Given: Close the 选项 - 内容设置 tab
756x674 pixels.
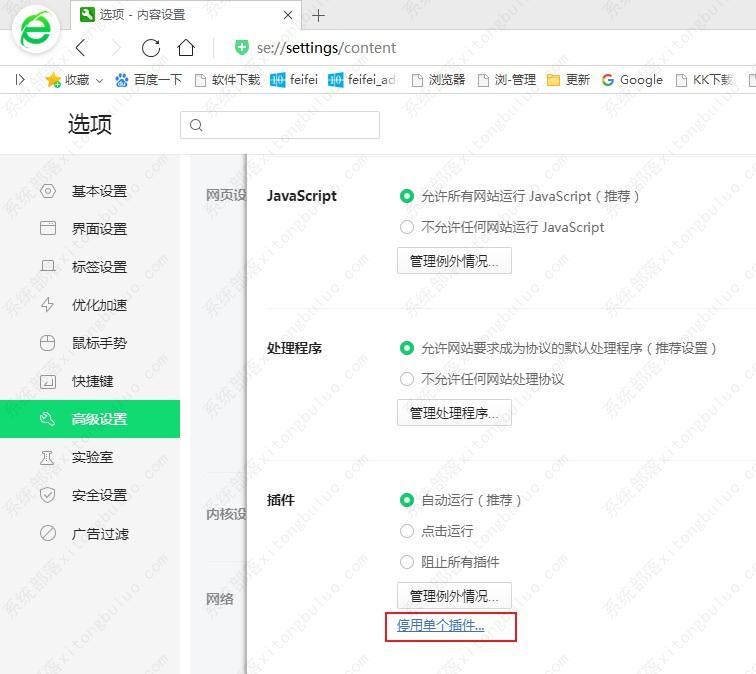Looking at the screenshot, I should (289, 15).
